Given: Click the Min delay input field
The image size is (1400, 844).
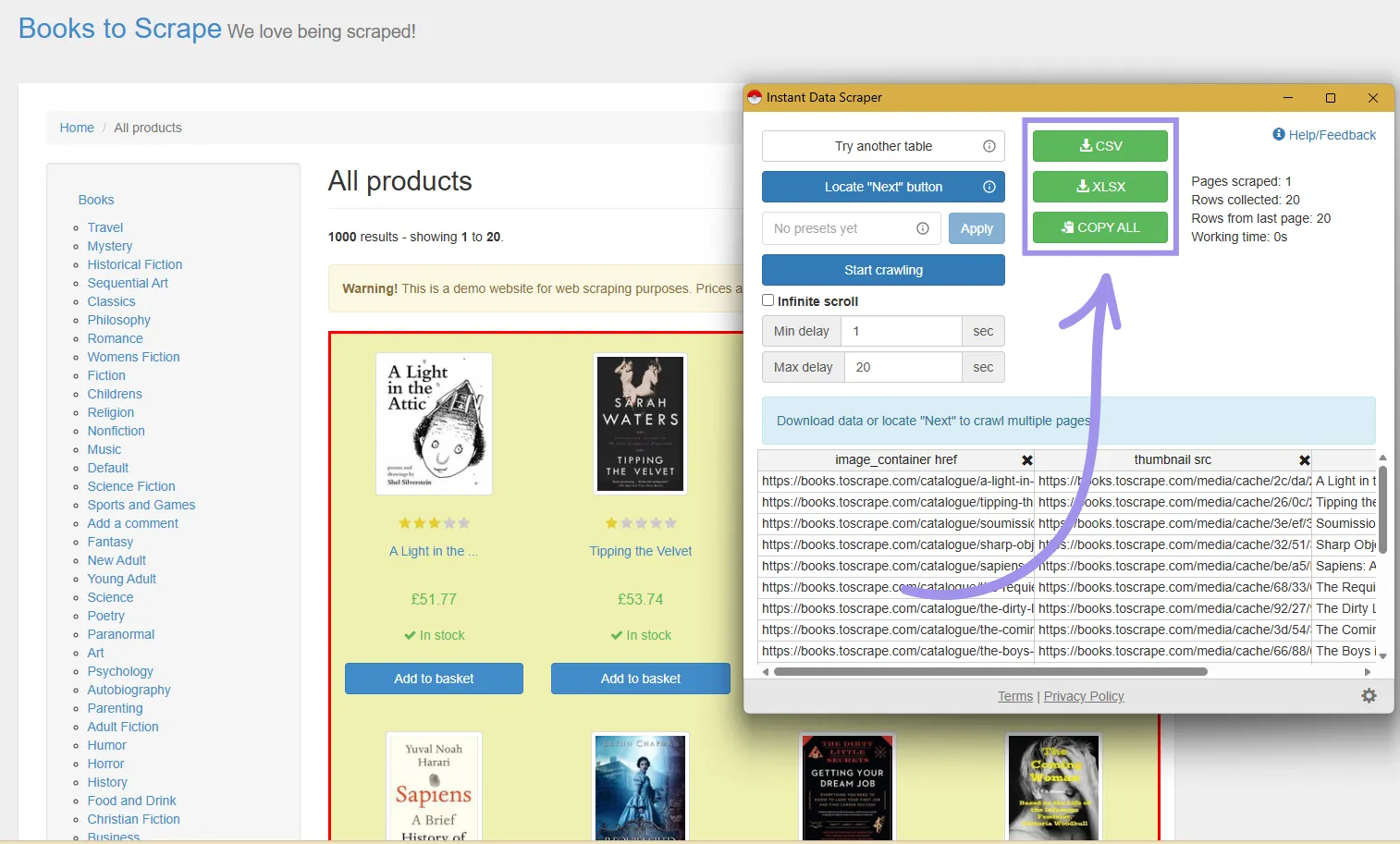Looking at the screenshot, I should tap(902, 331).
